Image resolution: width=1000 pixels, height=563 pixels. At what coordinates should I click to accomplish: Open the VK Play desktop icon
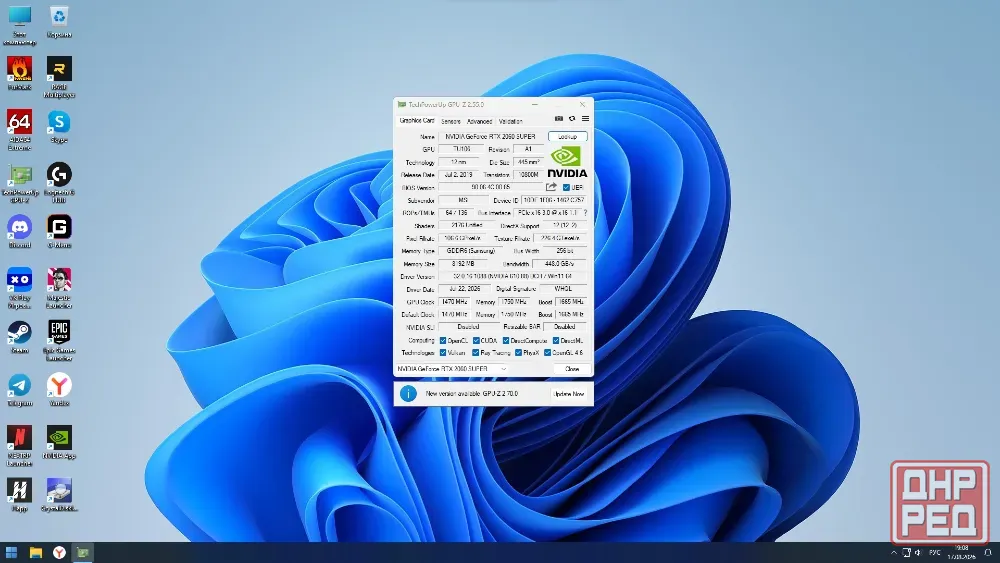tap(20, 288)
